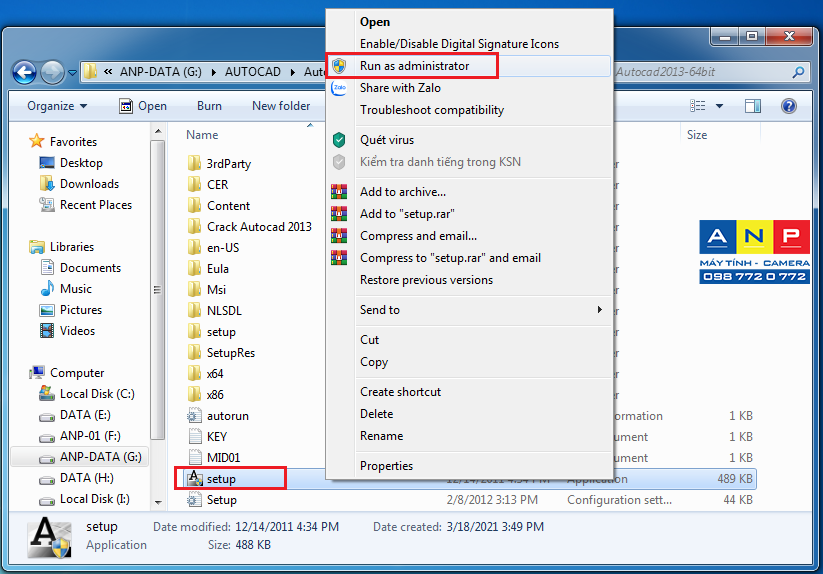Select the KEY text file

(x=207, y=437)
